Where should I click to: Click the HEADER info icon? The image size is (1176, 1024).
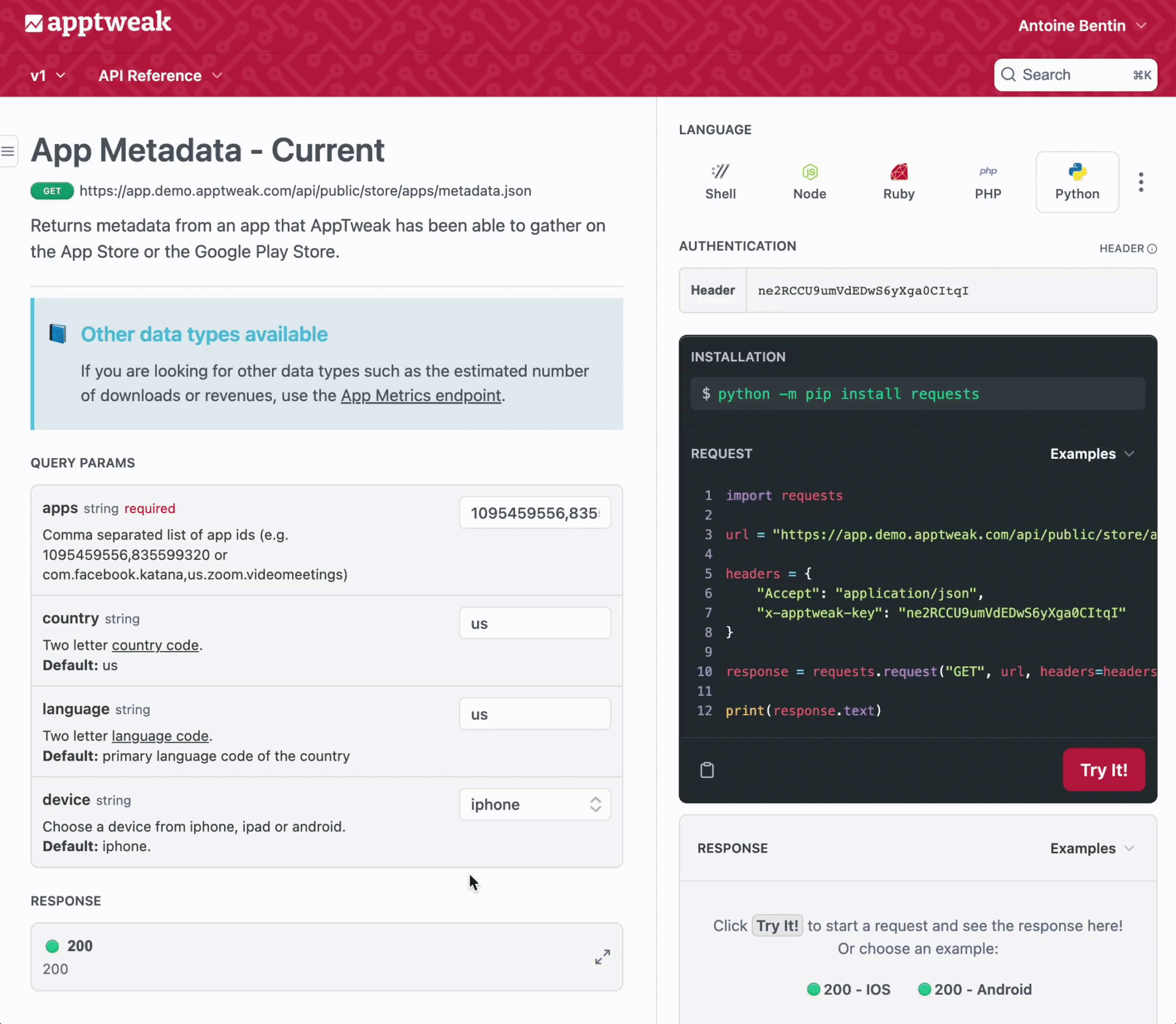pos(1152,249)
